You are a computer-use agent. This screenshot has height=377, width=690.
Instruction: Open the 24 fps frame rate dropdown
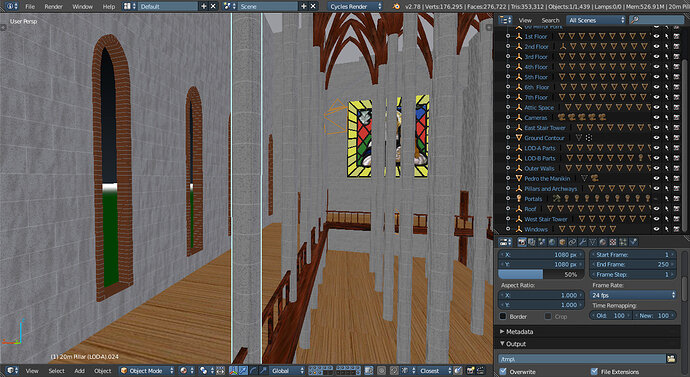(633, 295)
